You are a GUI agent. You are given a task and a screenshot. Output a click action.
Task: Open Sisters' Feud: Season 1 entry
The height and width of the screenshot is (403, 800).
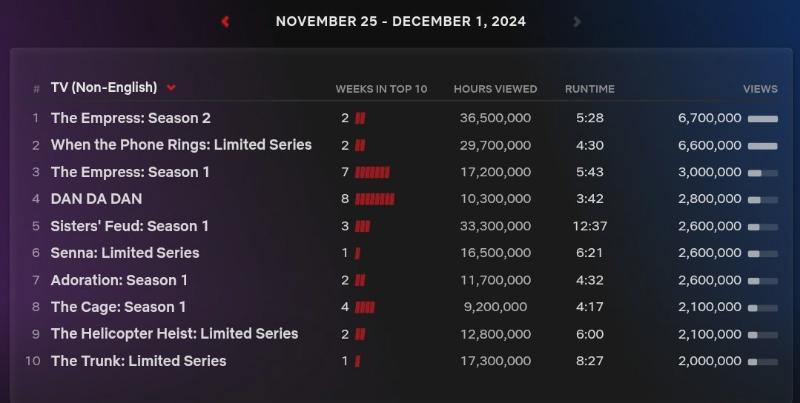(x=130, y=226)
